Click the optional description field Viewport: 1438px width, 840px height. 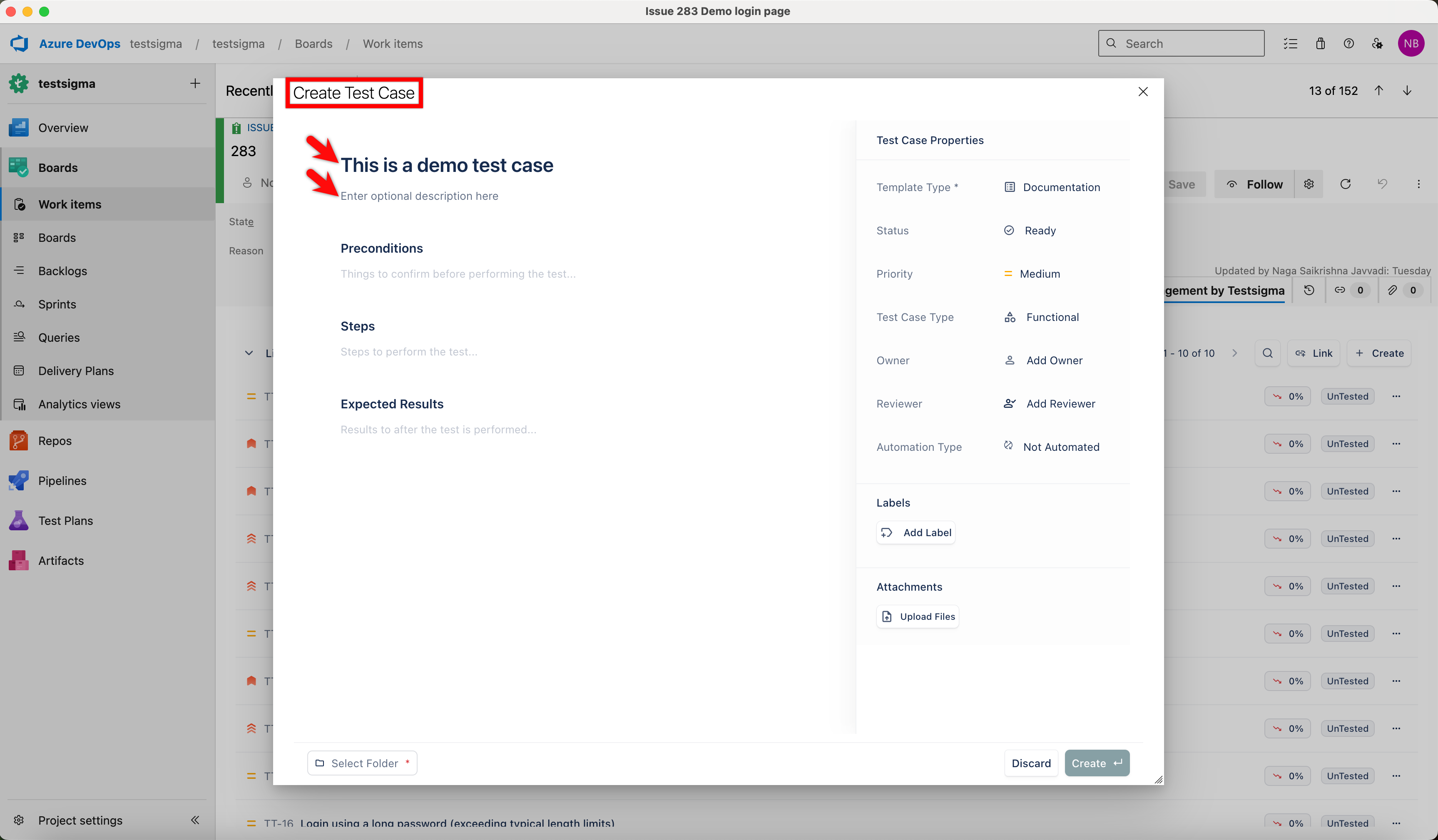[419, 196]
